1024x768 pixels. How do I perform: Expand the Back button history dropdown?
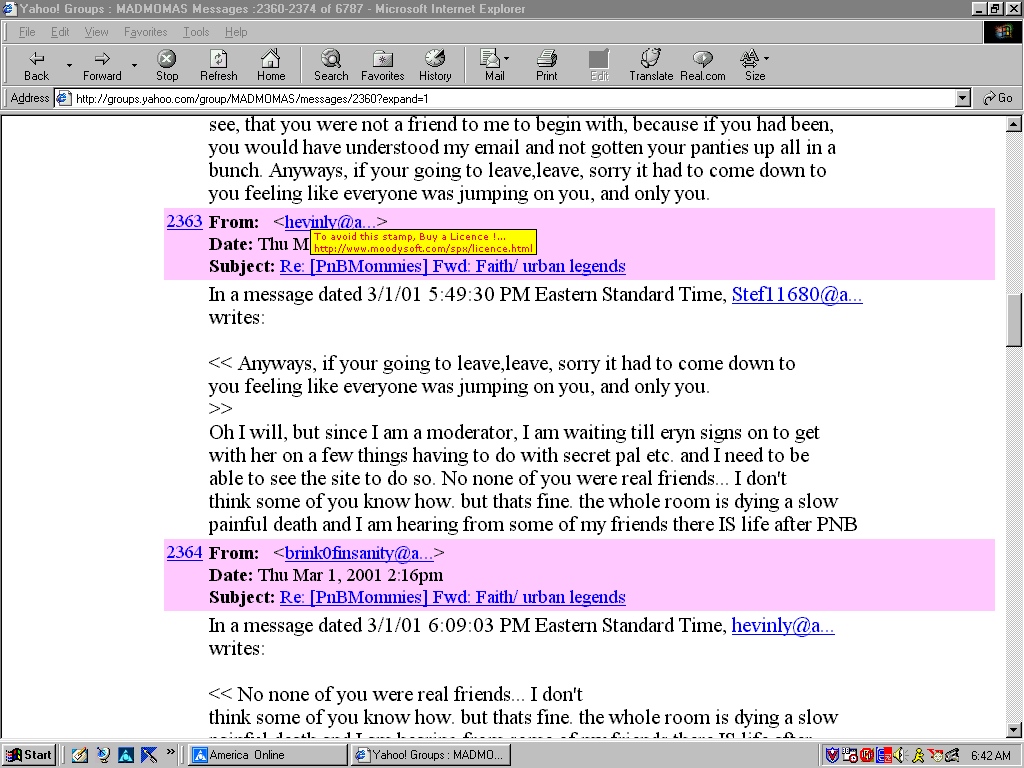click(x=69, y=65)
